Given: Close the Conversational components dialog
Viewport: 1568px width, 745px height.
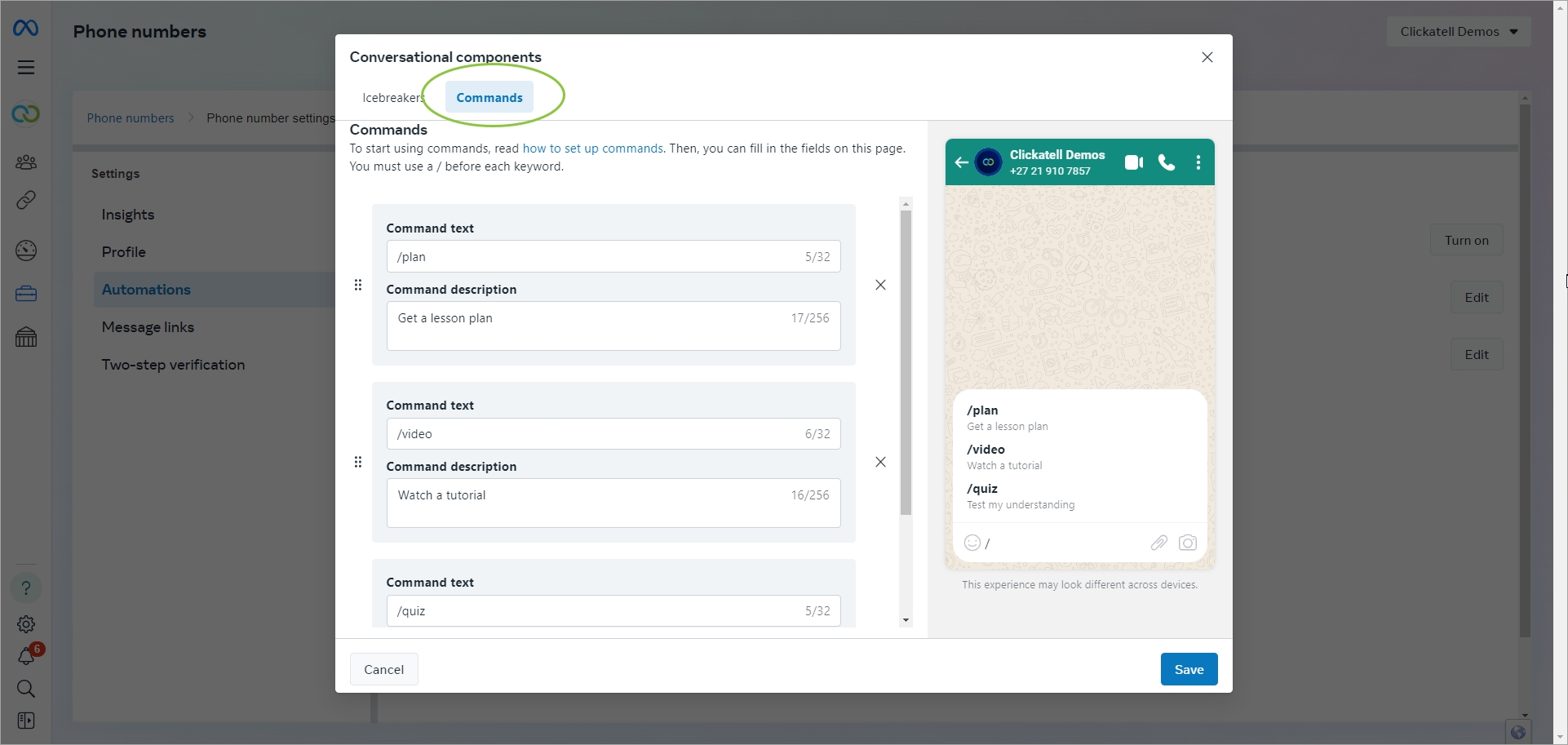Looking at the screenshot, I should 1207,57.
